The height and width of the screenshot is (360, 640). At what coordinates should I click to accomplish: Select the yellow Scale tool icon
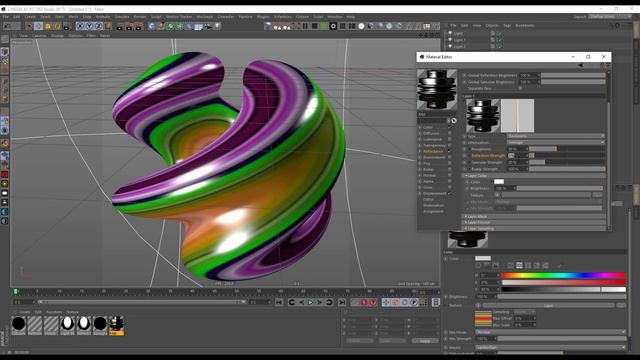coord(48,26)
